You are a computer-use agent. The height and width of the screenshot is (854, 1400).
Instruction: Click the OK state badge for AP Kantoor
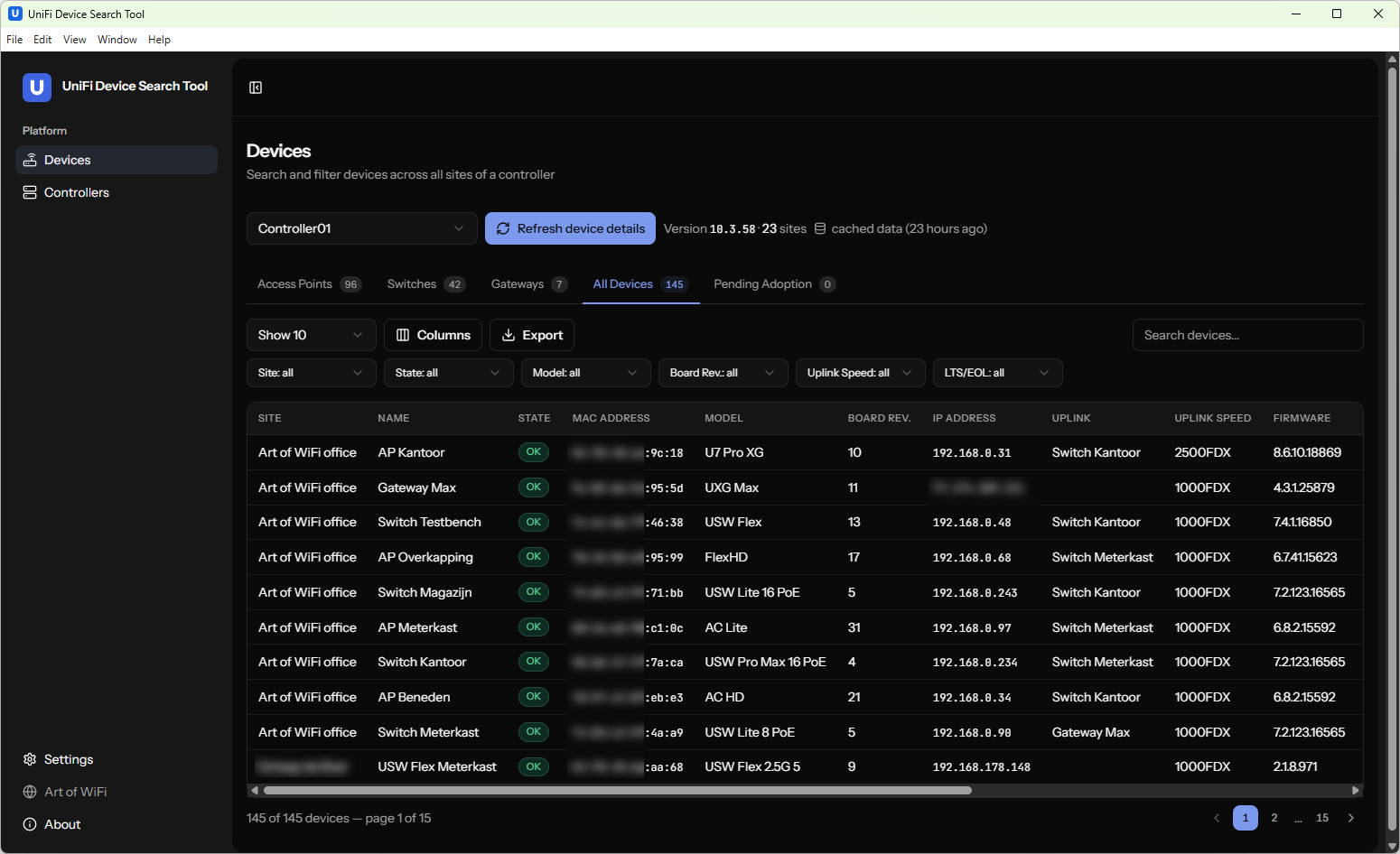(534, 452)
